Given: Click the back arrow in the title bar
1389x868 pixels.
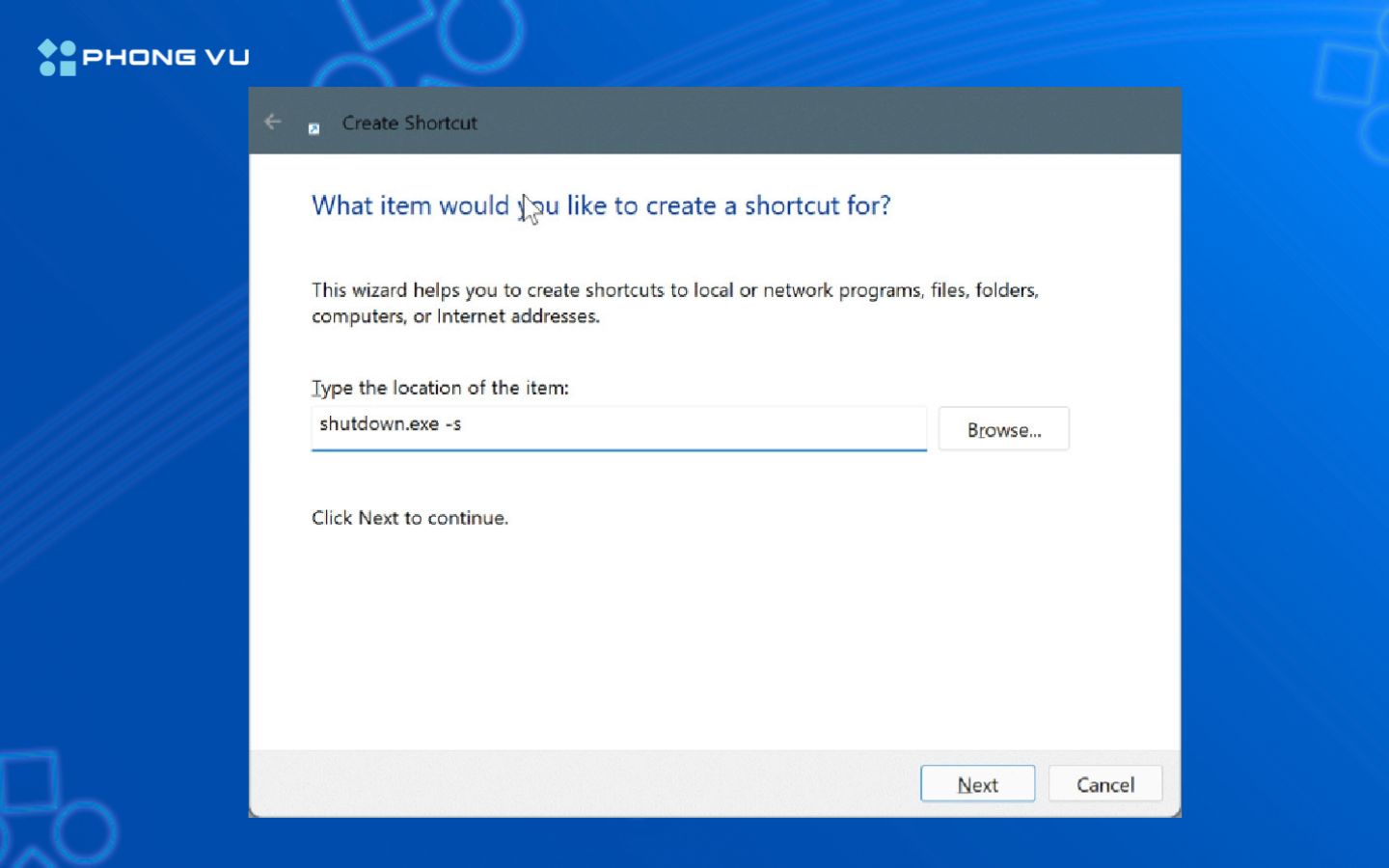Looking at the screenshot, I should 273,122.
